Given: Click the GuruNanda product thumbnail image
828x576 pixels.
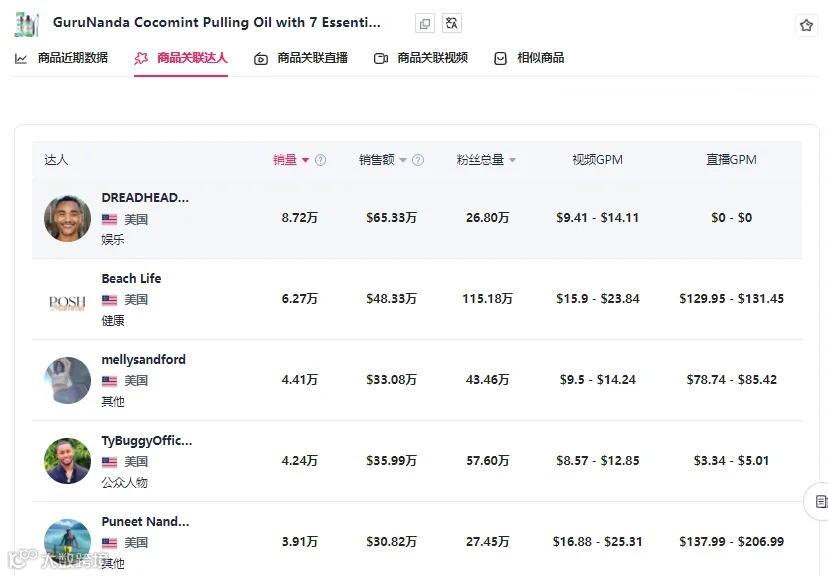Looking at the screenshot, I should pos(27,24).
